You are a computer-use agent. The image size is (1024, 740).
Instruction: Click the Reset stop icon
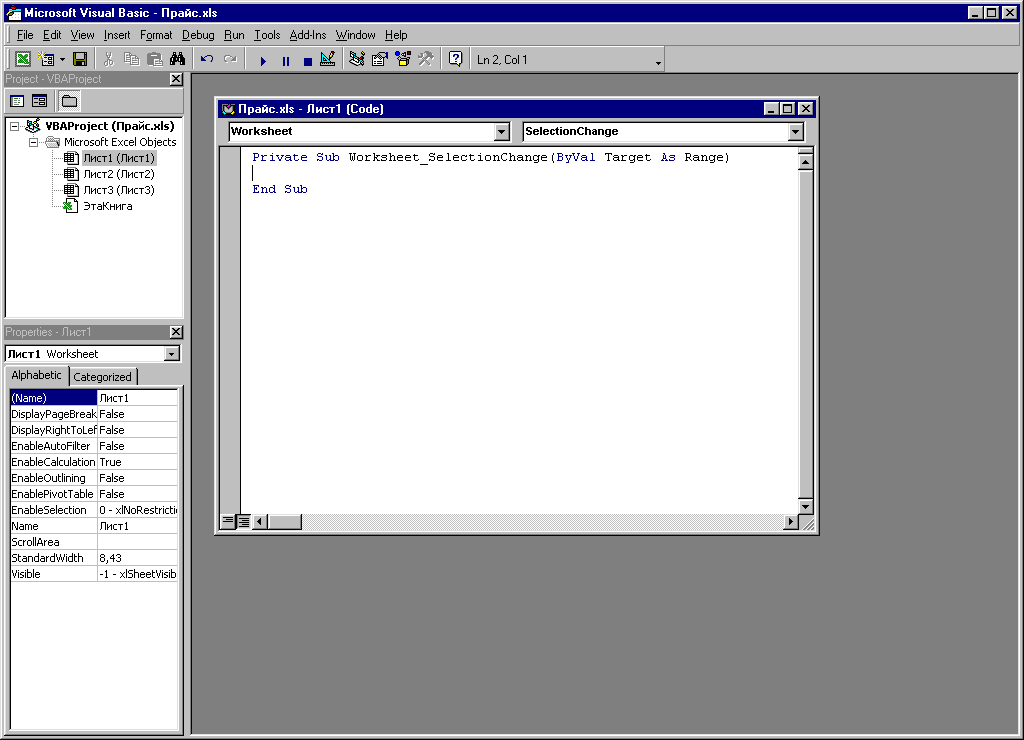(308, 61)
